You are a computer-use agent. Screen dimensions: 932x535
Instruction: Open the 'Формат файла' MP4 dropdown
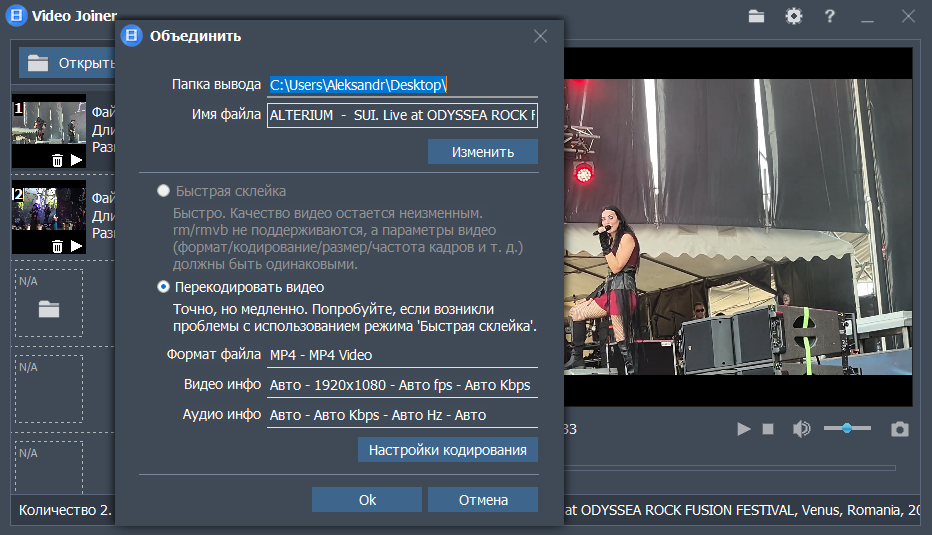click(402, 355)
